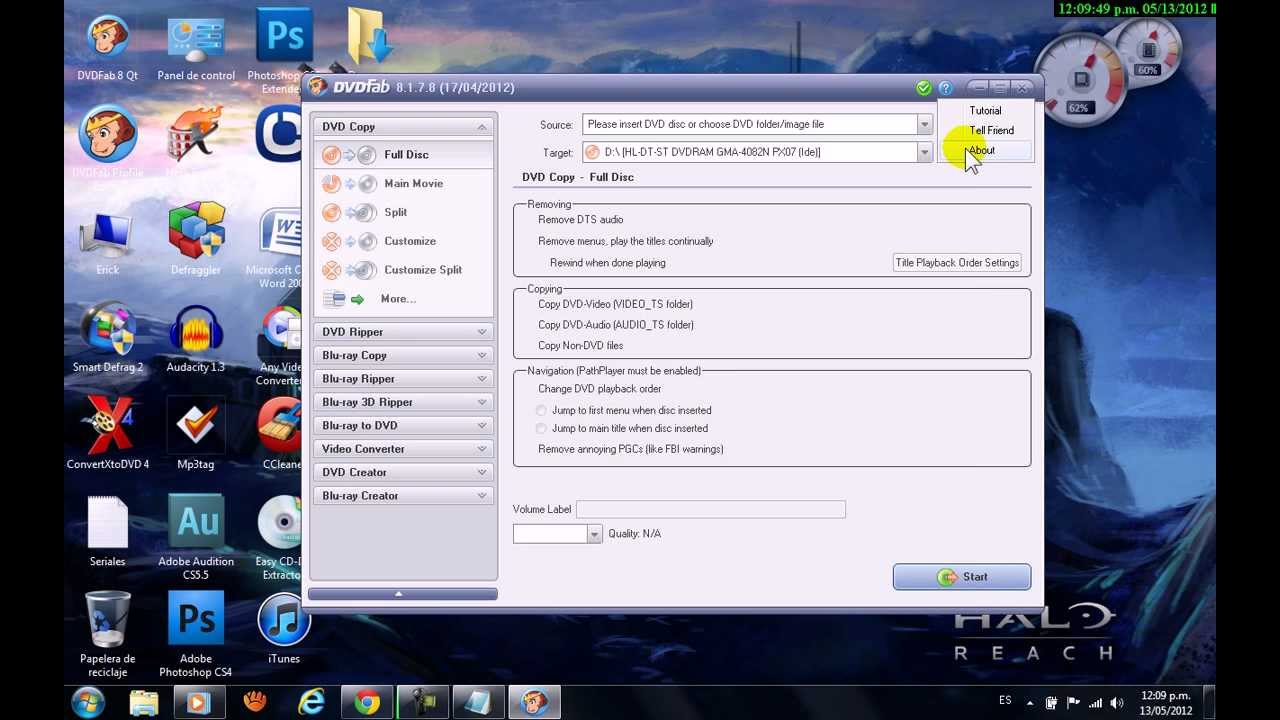1280x720 pixels.
Task: Click "Copy DVD-Video (VIDEO_TS folder)" option
Action: coord(615,304)
